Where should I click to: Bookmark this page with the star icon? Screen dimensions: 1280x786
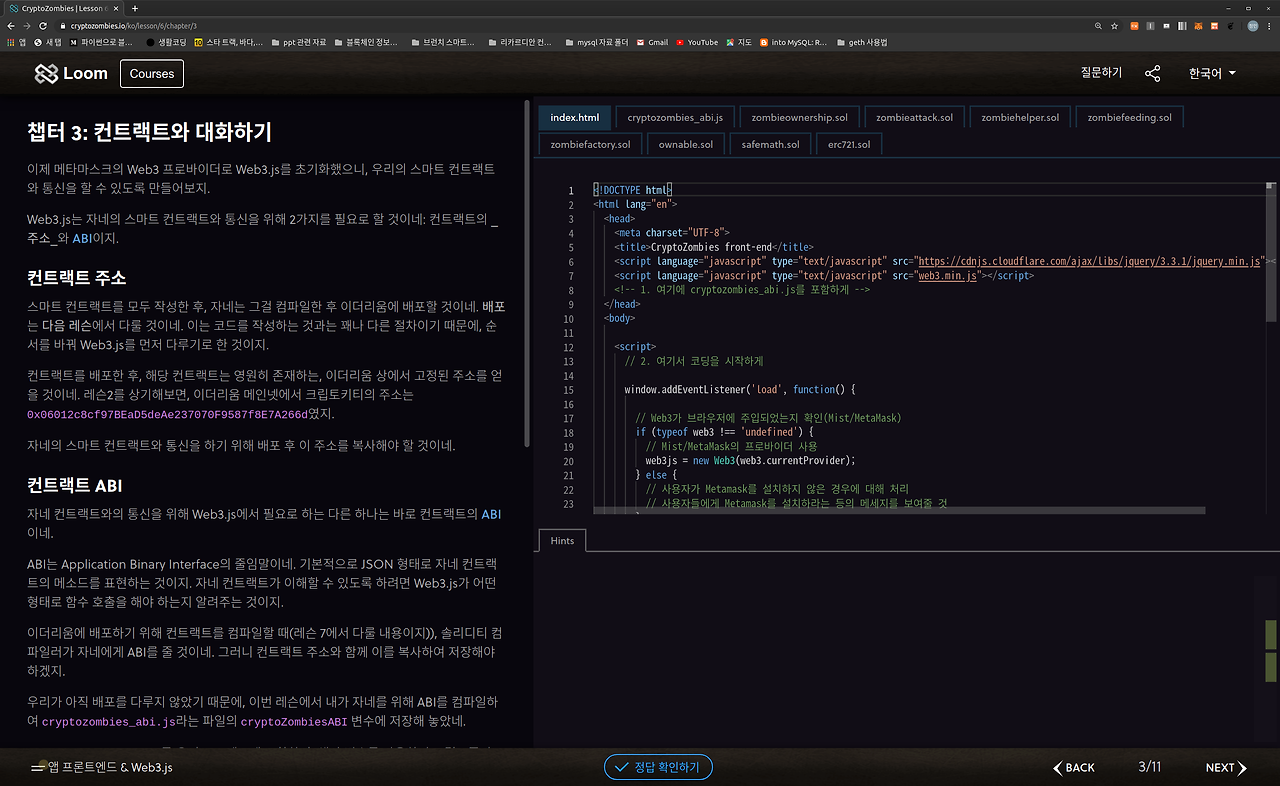1114,25
